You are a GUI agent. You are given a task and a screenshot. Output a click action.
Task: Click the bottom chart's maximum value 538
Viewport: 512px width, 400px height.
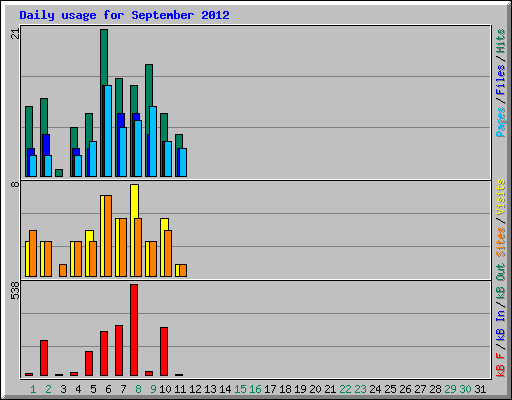click(x=15, y=291)
